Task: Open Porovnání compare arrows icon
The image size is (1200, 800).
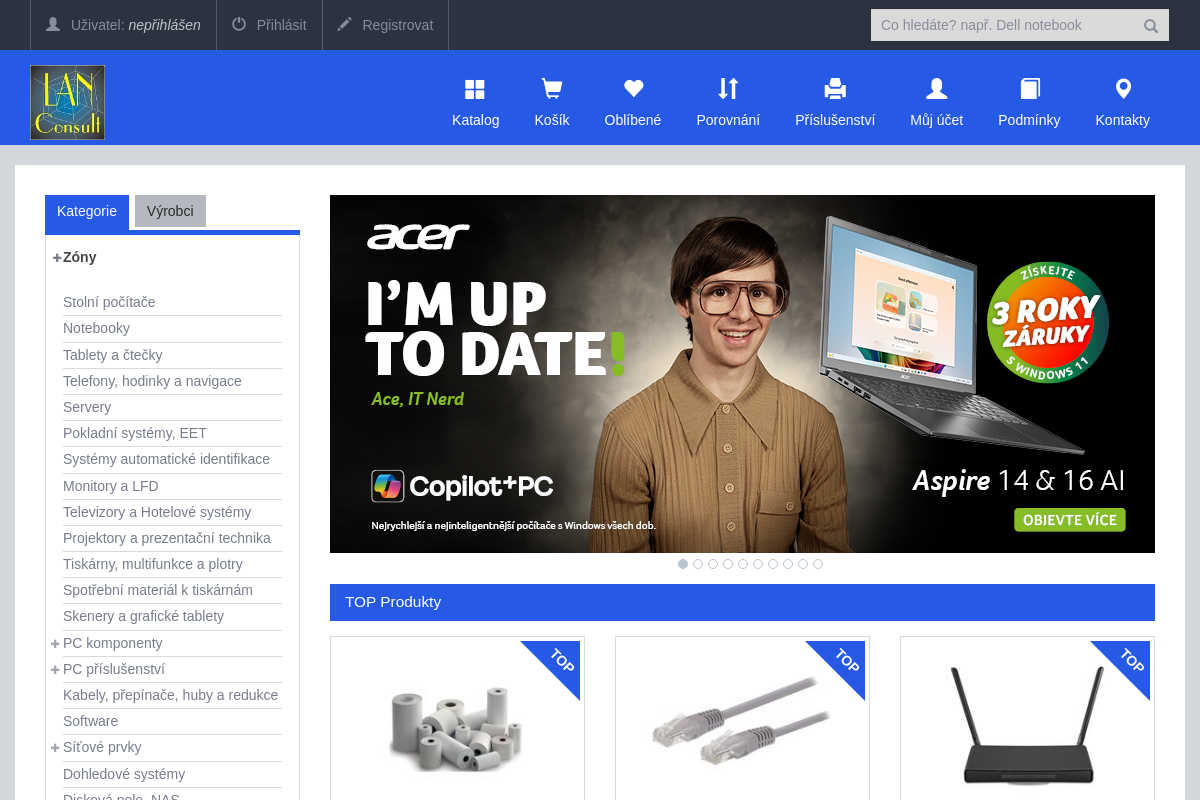Action: (x=728, y=89)
